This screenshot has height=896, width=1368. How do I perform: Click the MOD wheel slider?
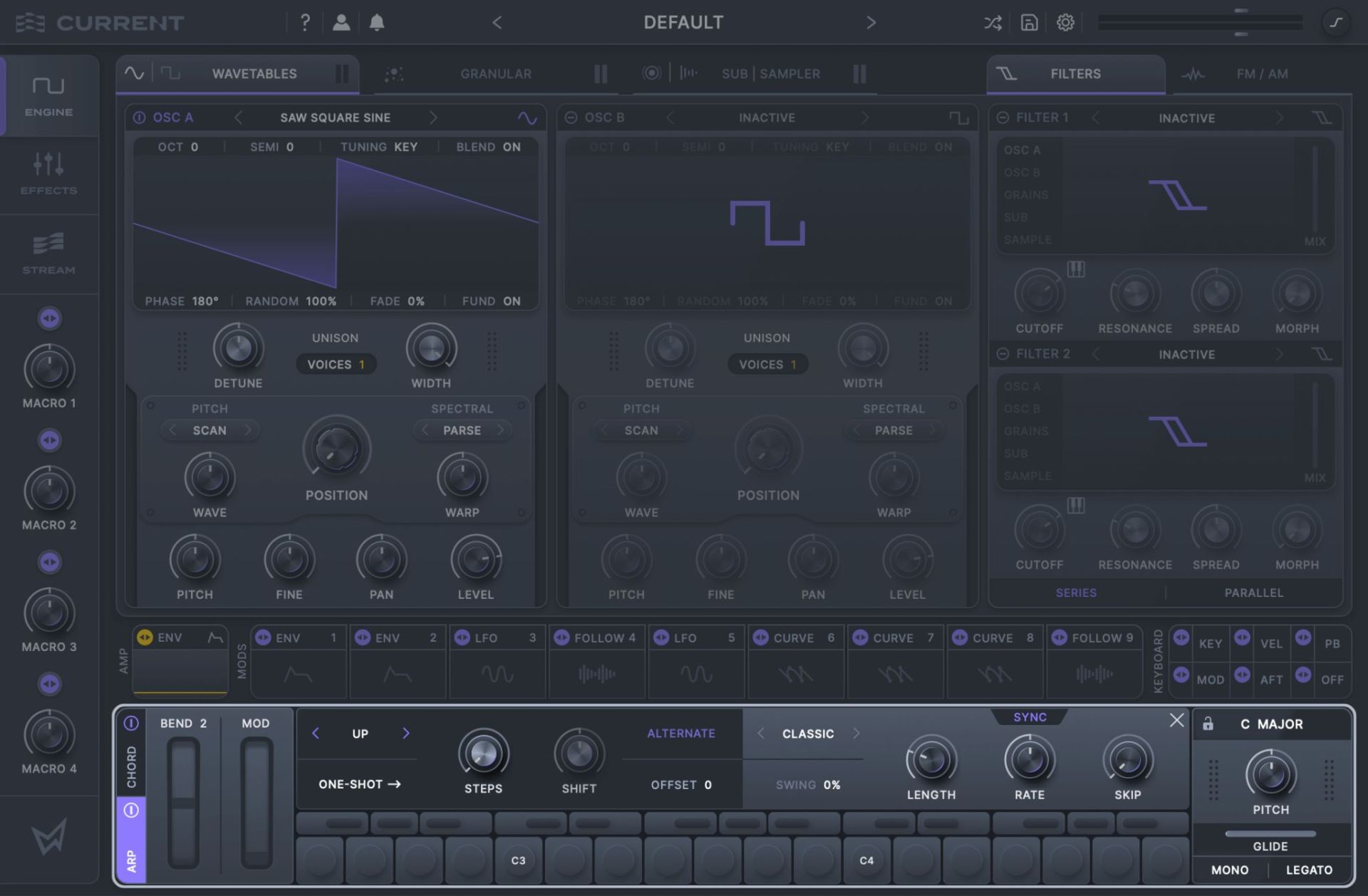256,803
